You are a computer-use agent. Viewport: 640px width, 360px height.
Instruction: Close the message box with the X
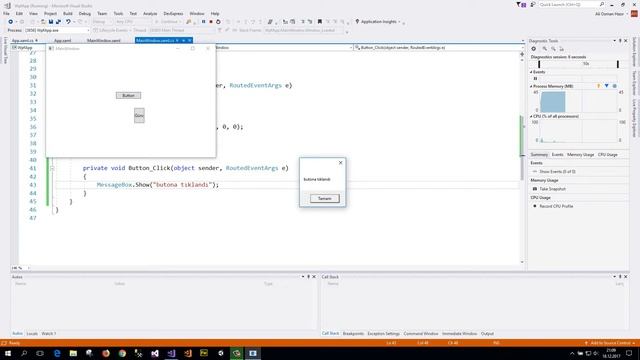pyautogui.click(x=340, y=162)
